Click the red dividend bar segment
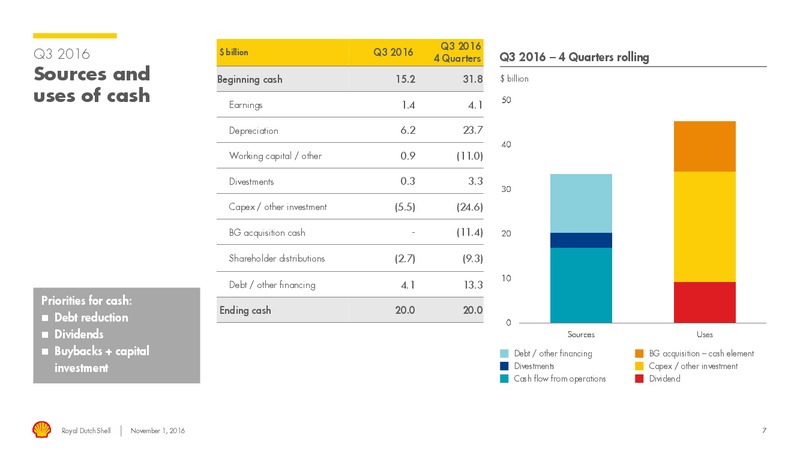 705,302
